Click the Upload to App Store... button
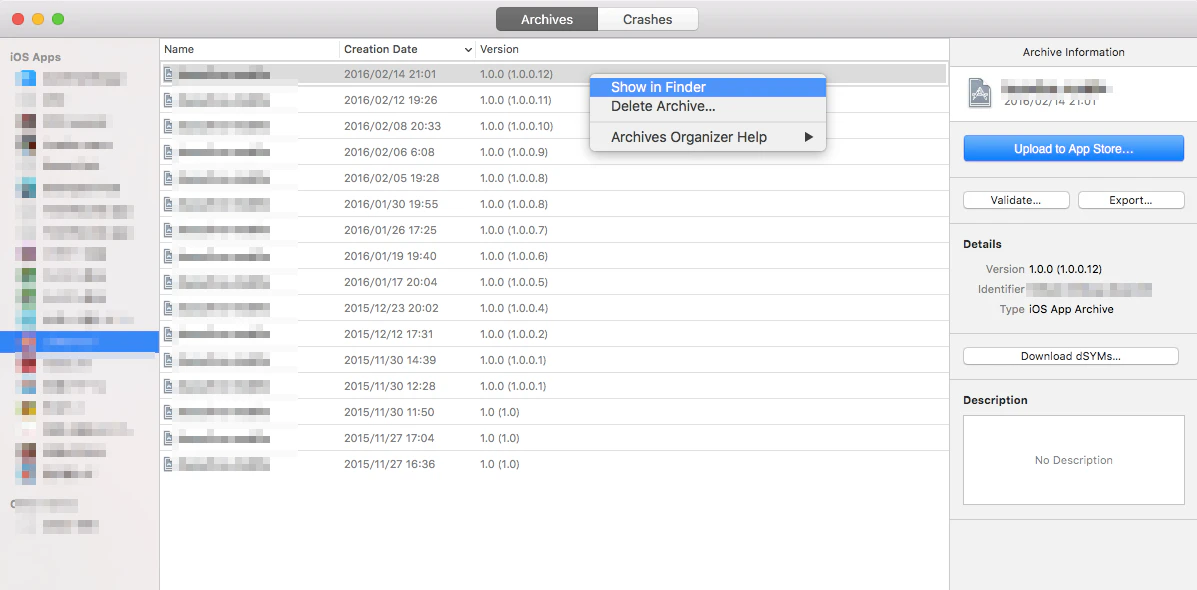 tap(1073, 149)
